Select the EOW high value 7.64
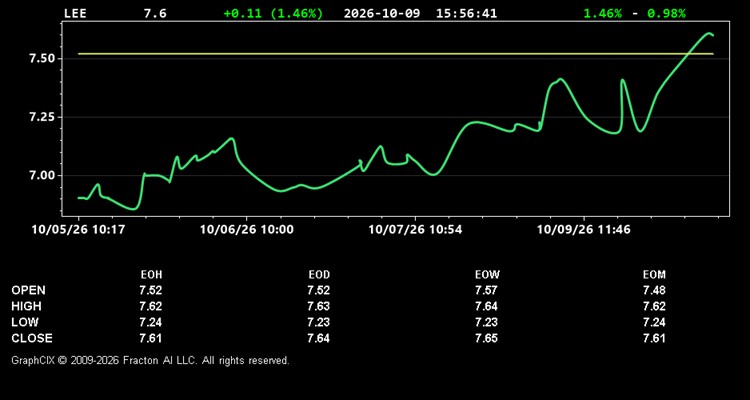The image size is (750, 400). [x=487, y=306]
